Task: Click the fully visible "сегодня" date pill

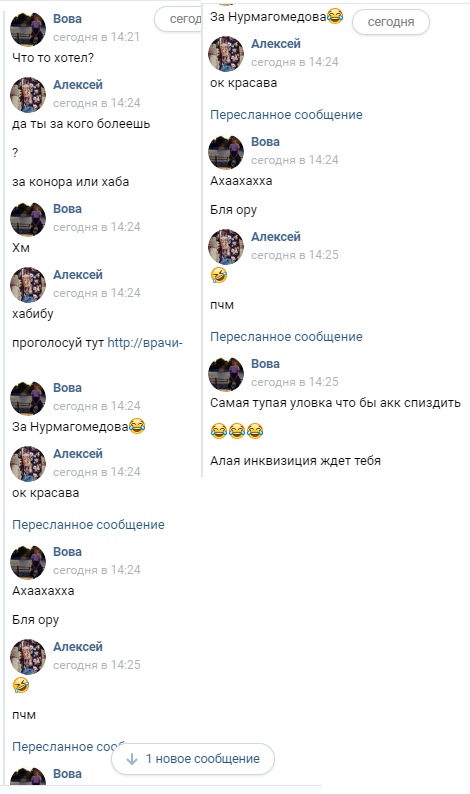Action: coord(391,22)
